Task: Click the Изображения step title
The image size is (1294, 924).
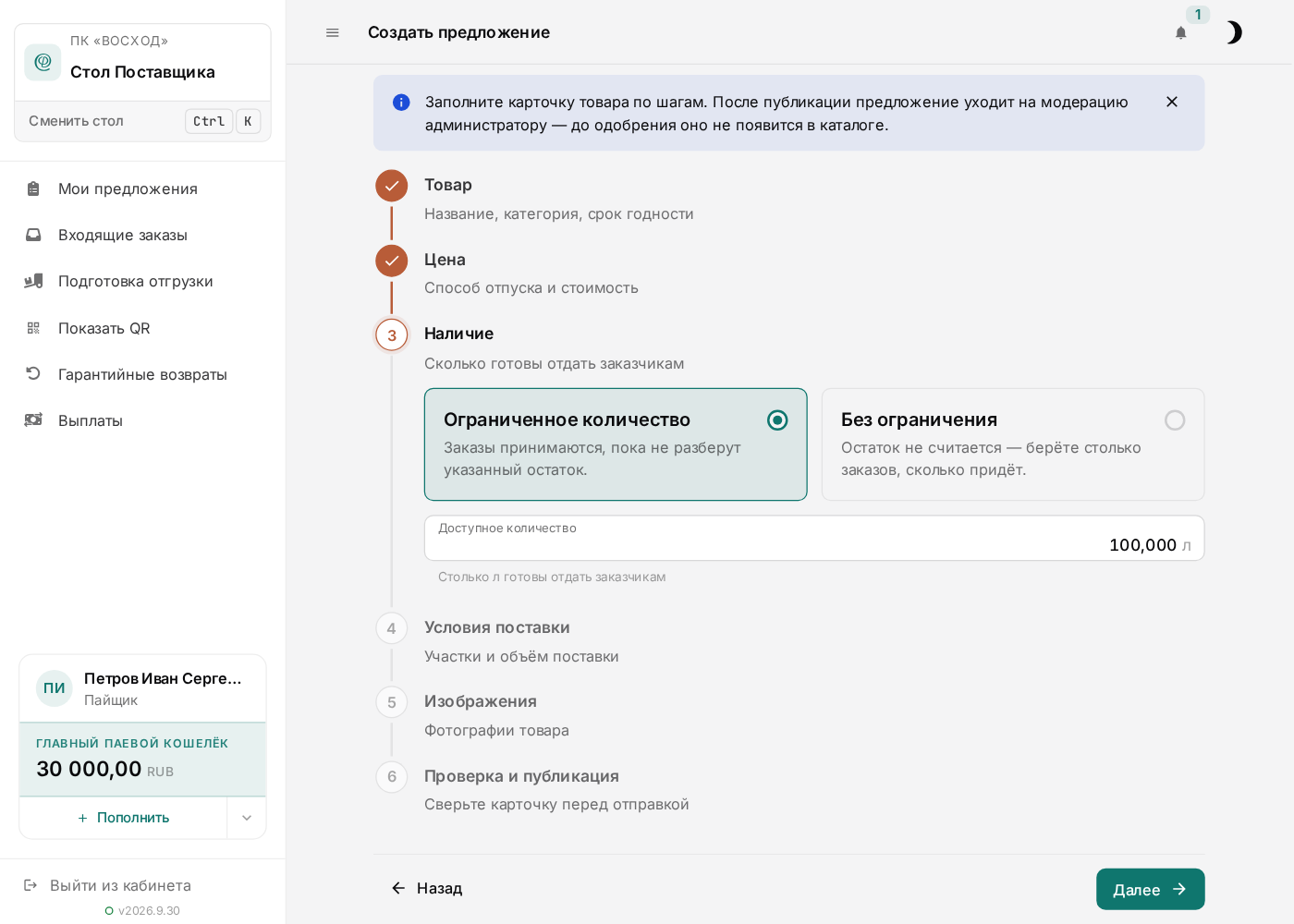Action: (x=481, y=701)
